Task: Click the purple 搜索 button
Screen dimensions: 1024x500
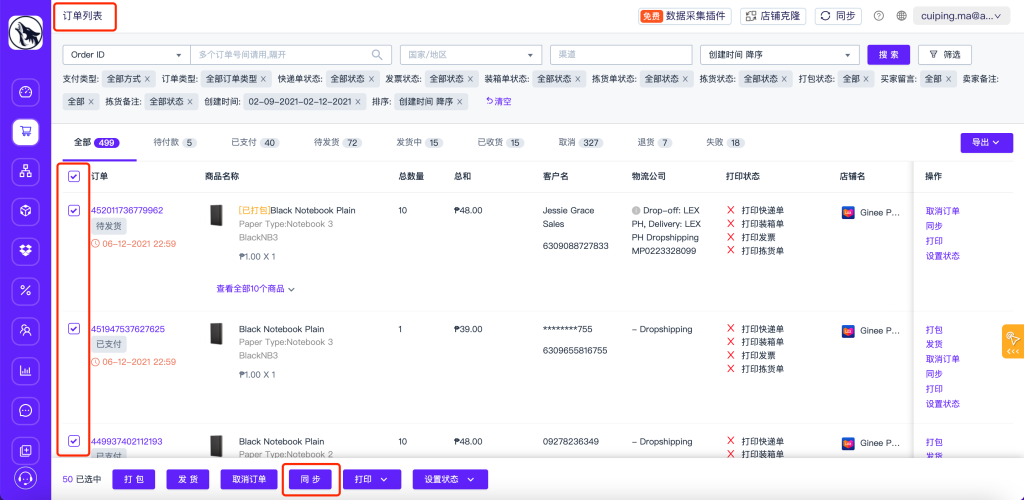Action: pos(888,55)
